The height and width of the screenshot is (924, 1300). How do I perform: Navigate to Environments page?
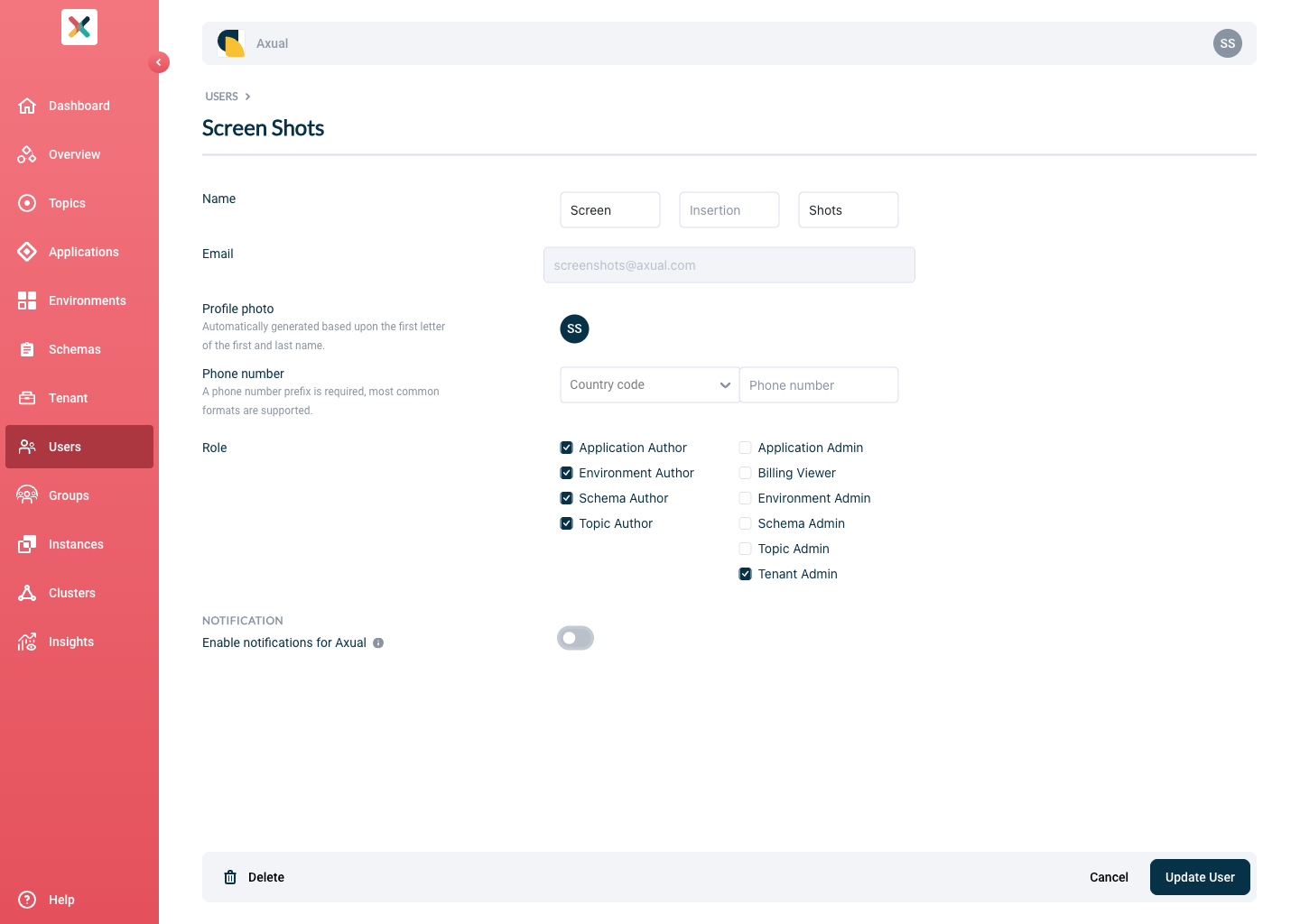(x=79, y=300)
